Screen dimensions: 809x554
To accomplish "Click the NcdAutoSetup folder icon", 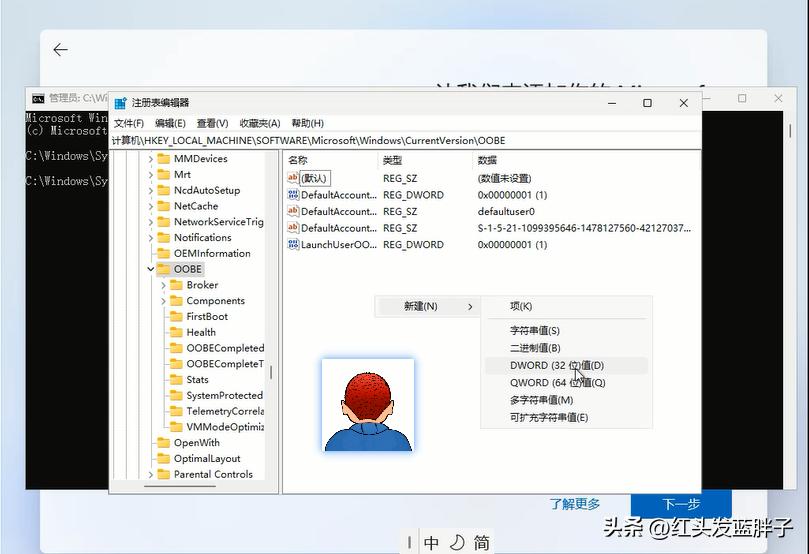I will coord(164,190).
